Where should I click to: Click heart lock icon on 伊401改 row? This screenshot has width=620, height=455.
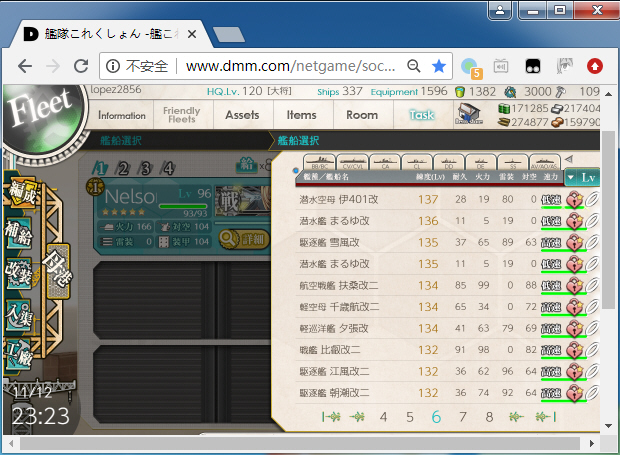tap(574, 199)
